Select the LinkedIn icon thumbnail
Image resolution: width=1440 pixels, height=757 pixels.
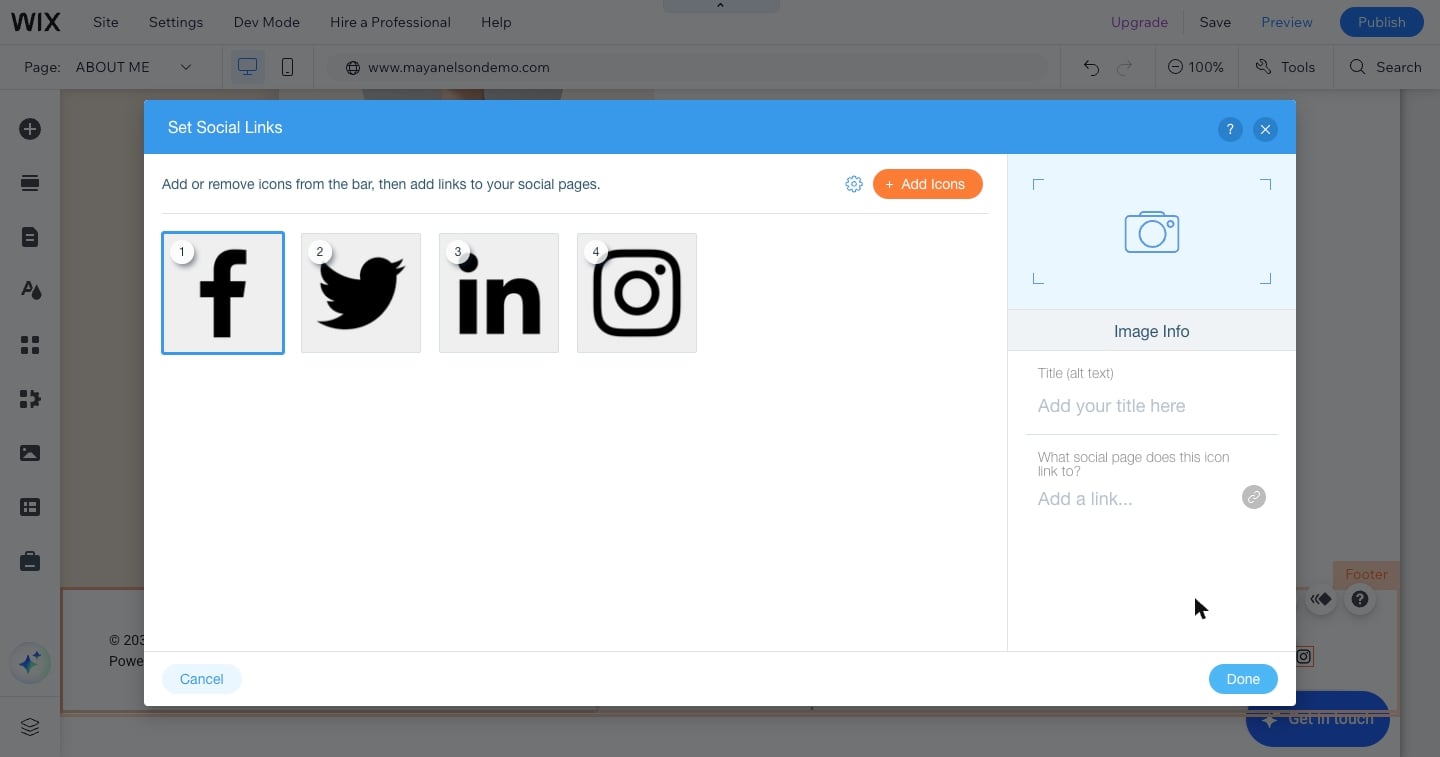point(499,293)
